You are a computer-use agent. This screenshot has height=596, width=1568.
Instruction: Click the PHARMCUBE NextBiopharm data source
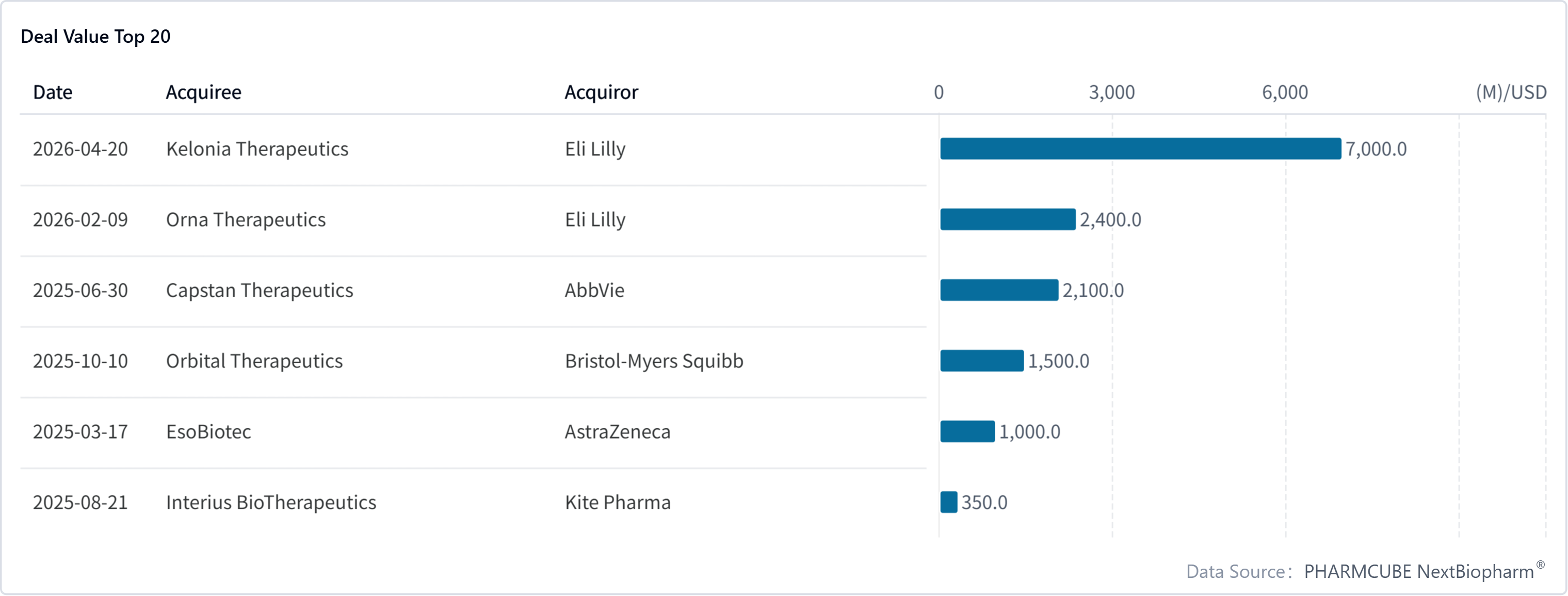click(1418, 572)
